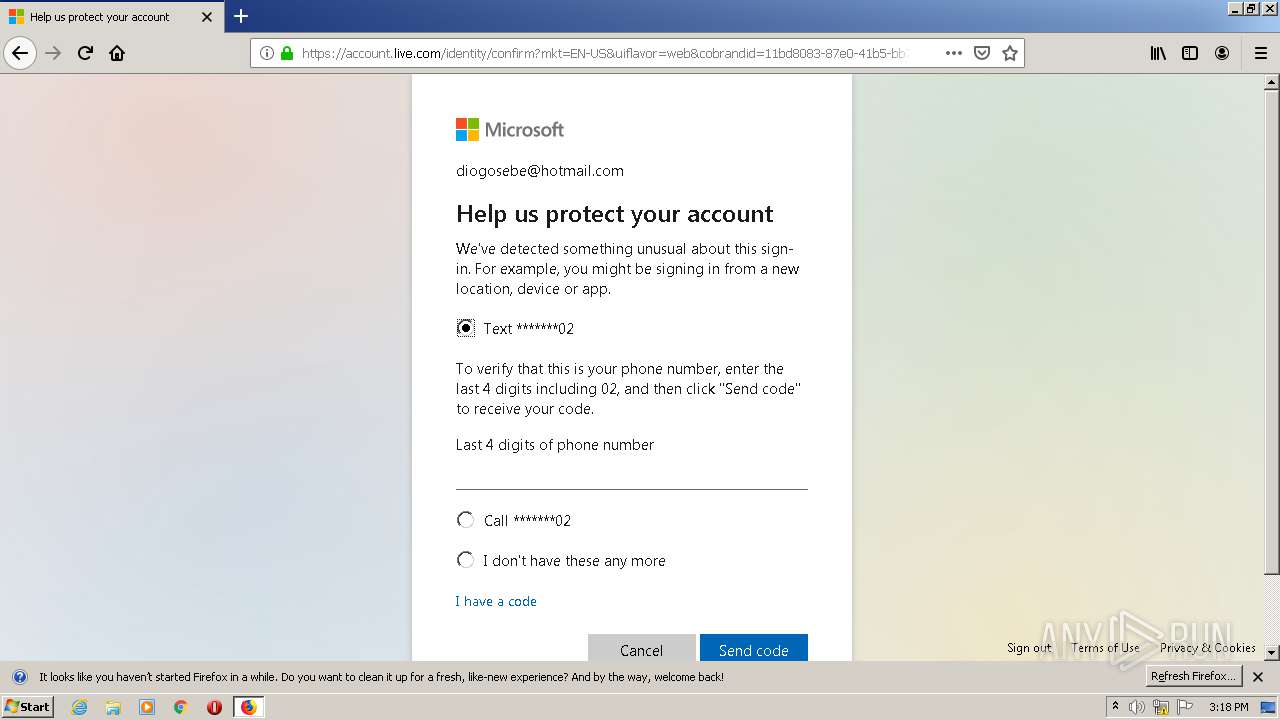Image resolution: width=1280 pixels, height=720 pixels.
Task: Bookmark this page with the star icon
Action: (x=1010, y=53)
